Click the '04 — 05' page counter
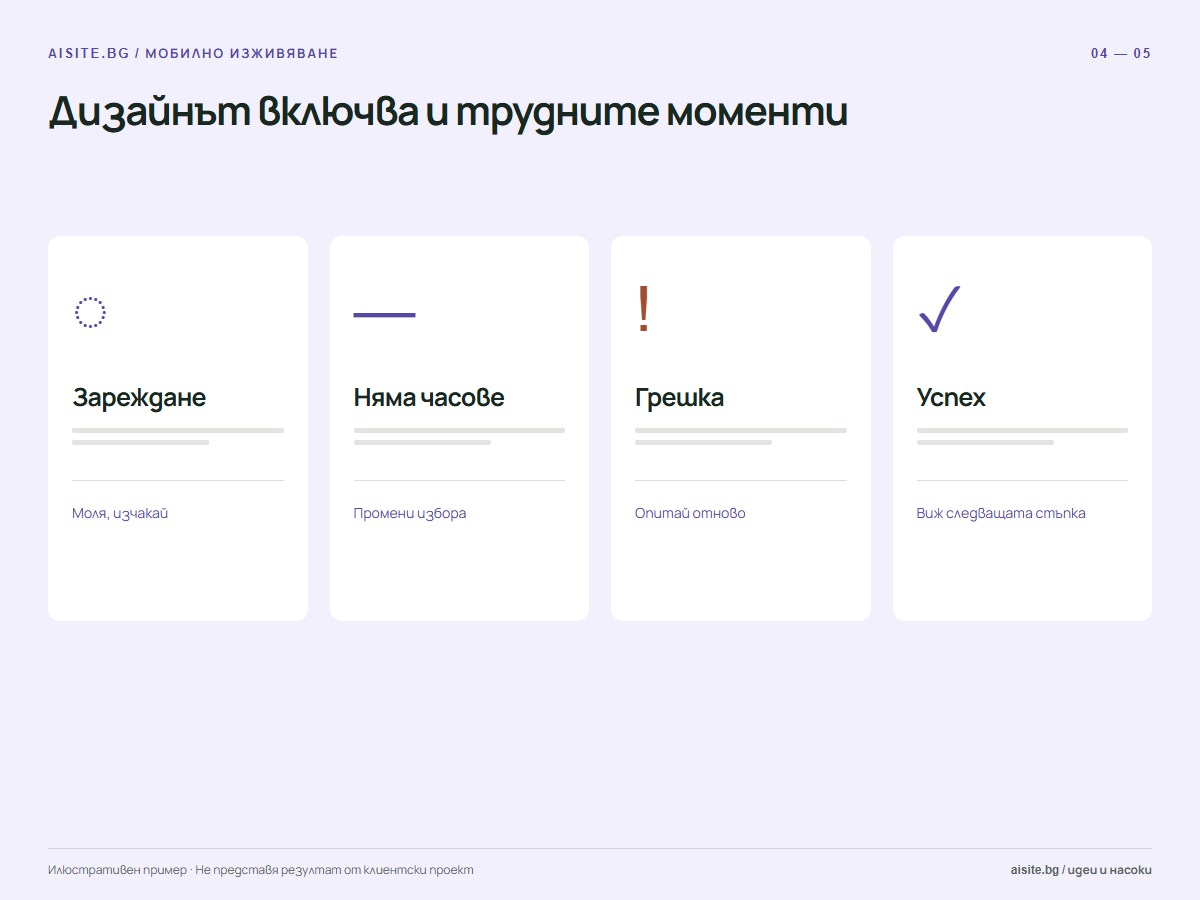Viewport: 1200px width, 900px height. click(1121, 54)
